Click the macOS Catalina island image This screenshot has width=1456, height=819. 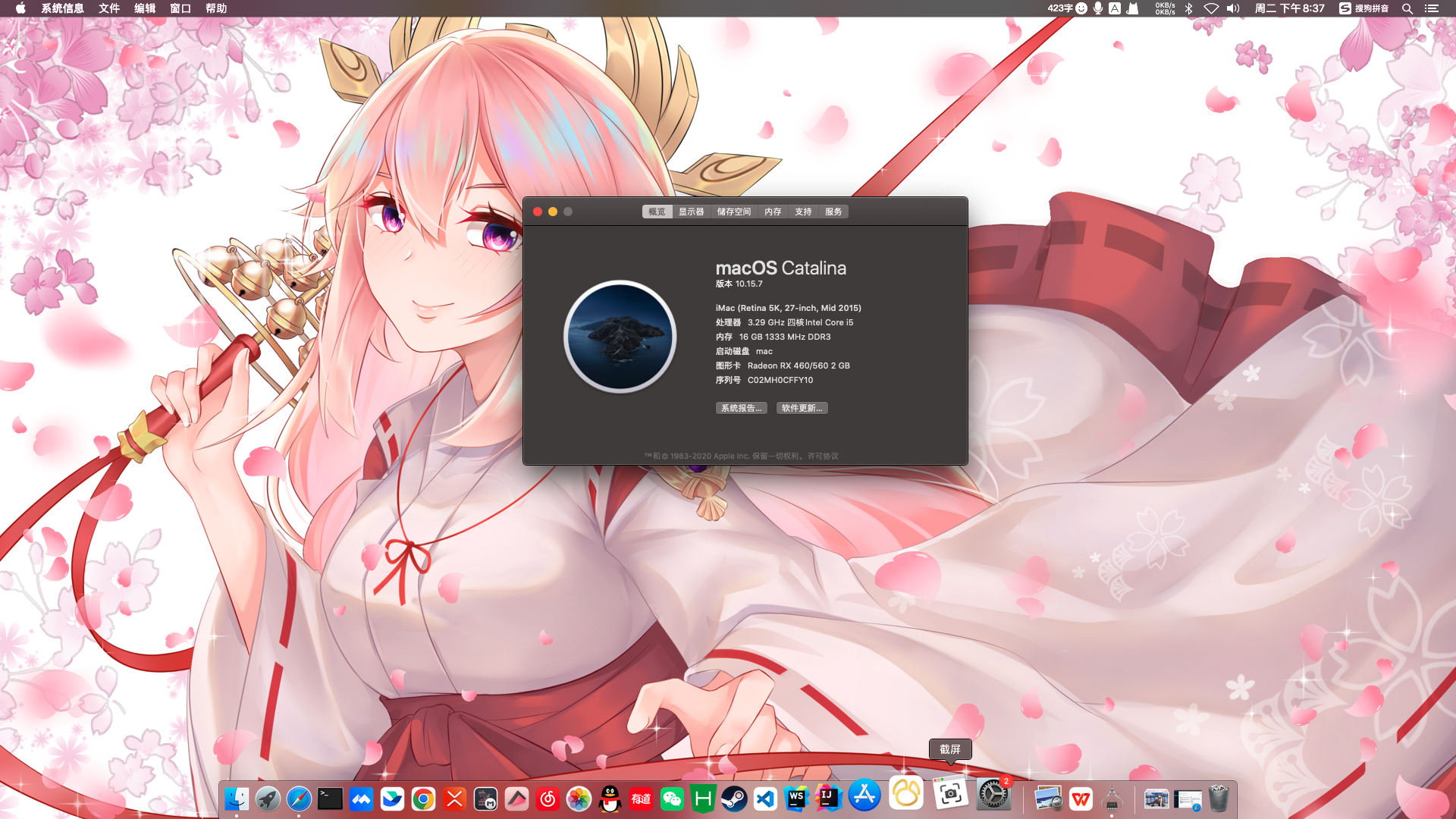620,336
